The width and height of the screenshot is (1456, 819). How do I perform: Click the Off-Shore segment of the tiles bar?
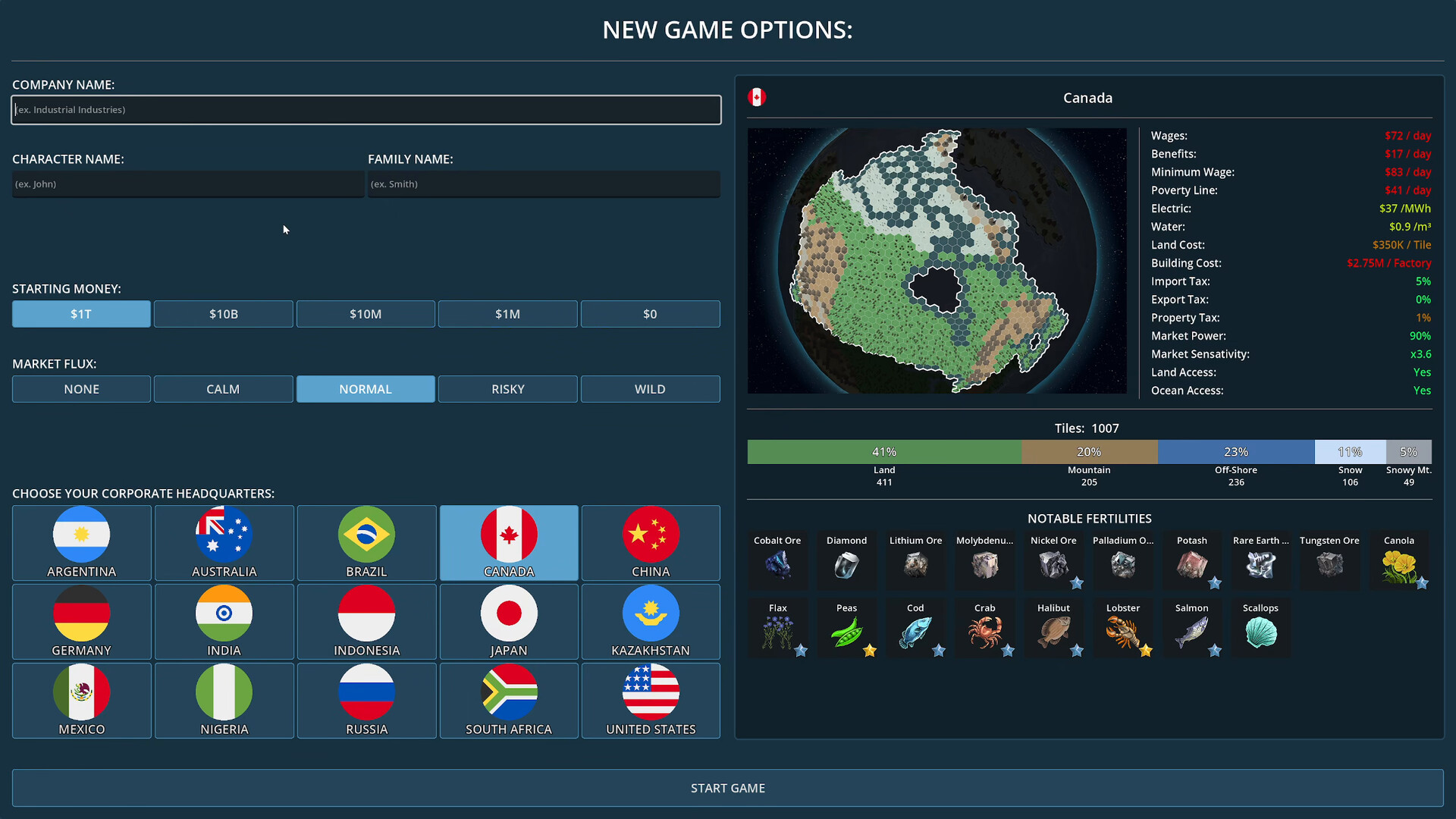(x=1236, y=451)
